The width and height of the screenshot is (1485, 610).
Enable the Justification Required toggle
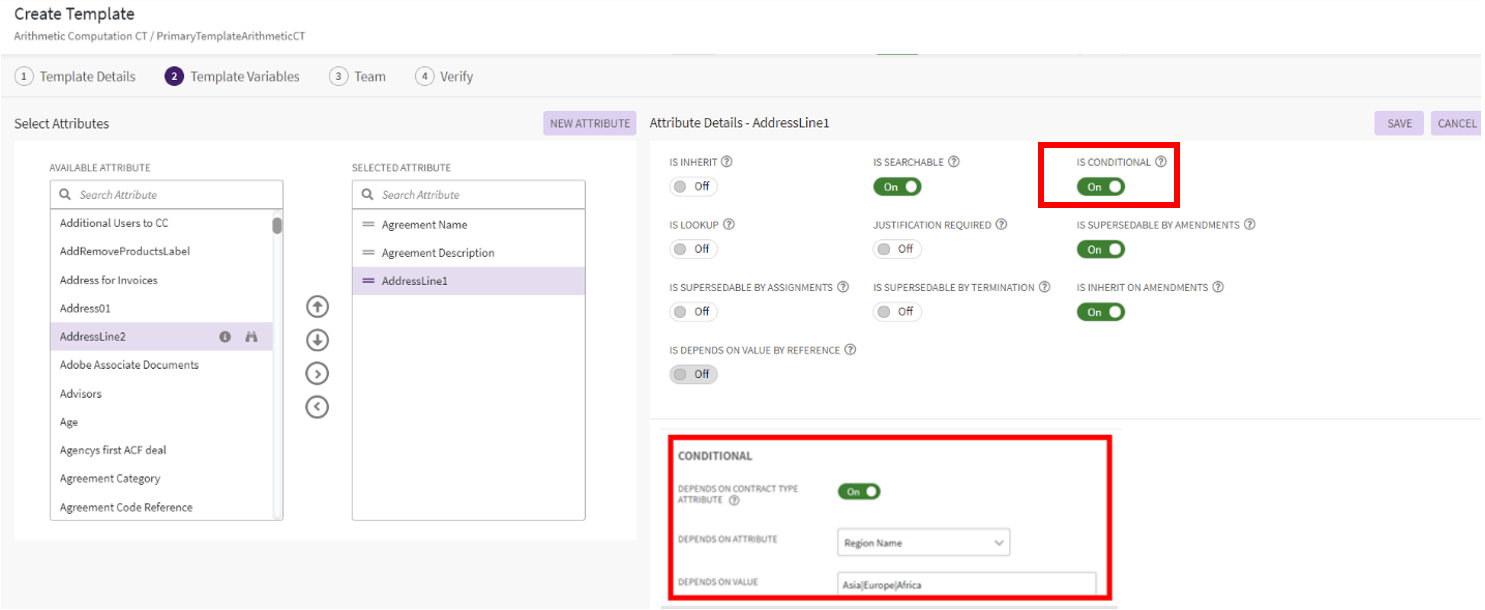(x=897, y=249)
